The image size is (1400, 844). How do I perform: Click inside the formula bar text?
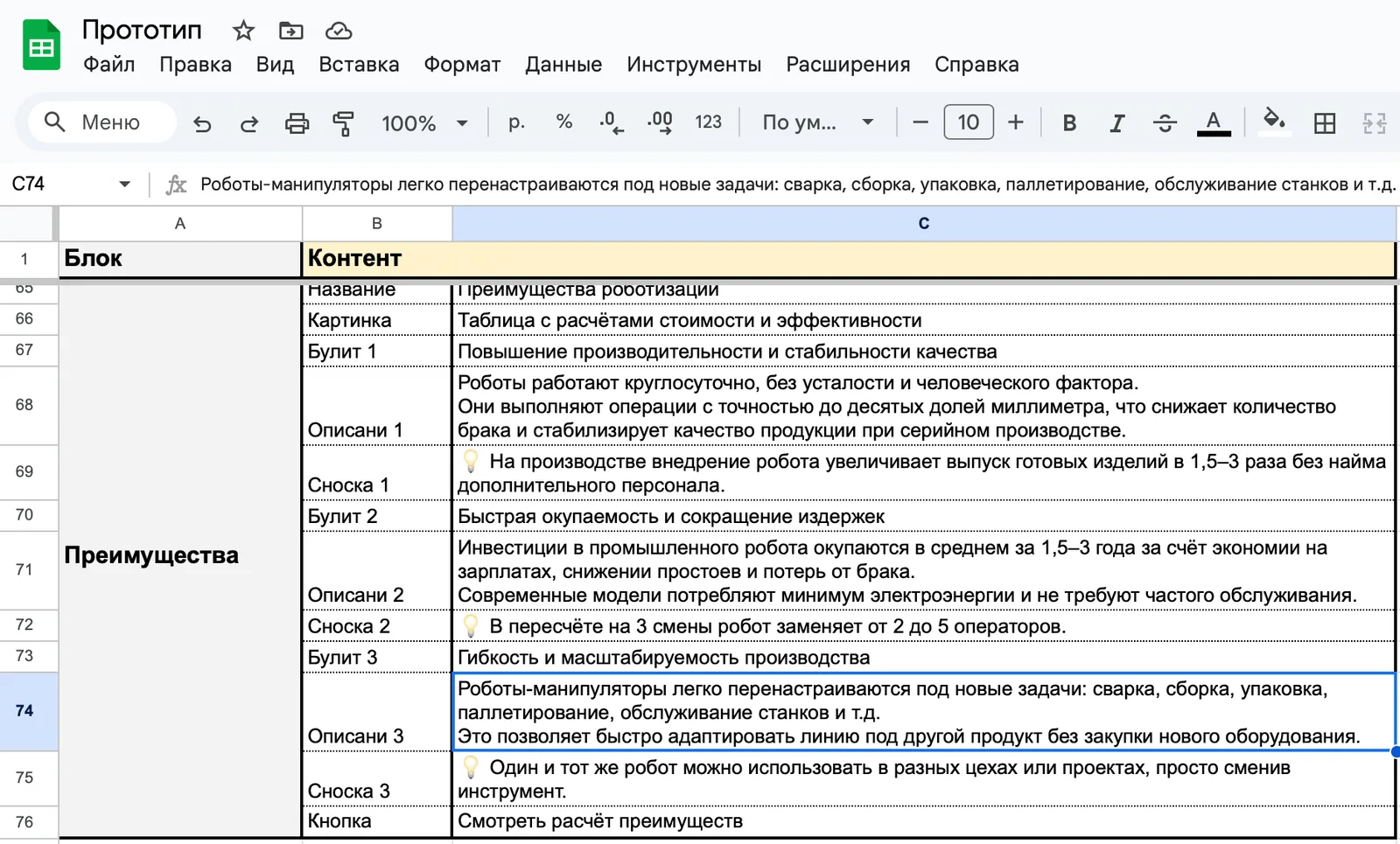(x=797, y=185)
